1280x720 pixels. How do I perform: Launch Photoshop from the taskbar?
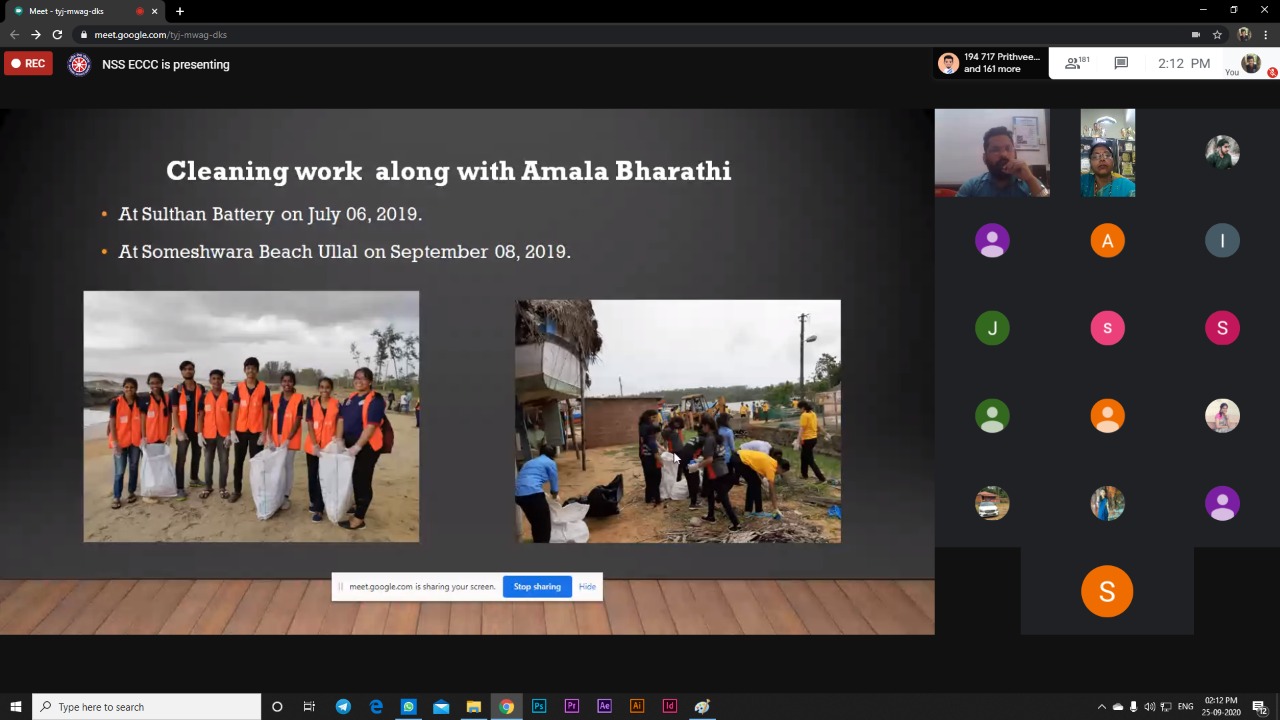[539, 706]
